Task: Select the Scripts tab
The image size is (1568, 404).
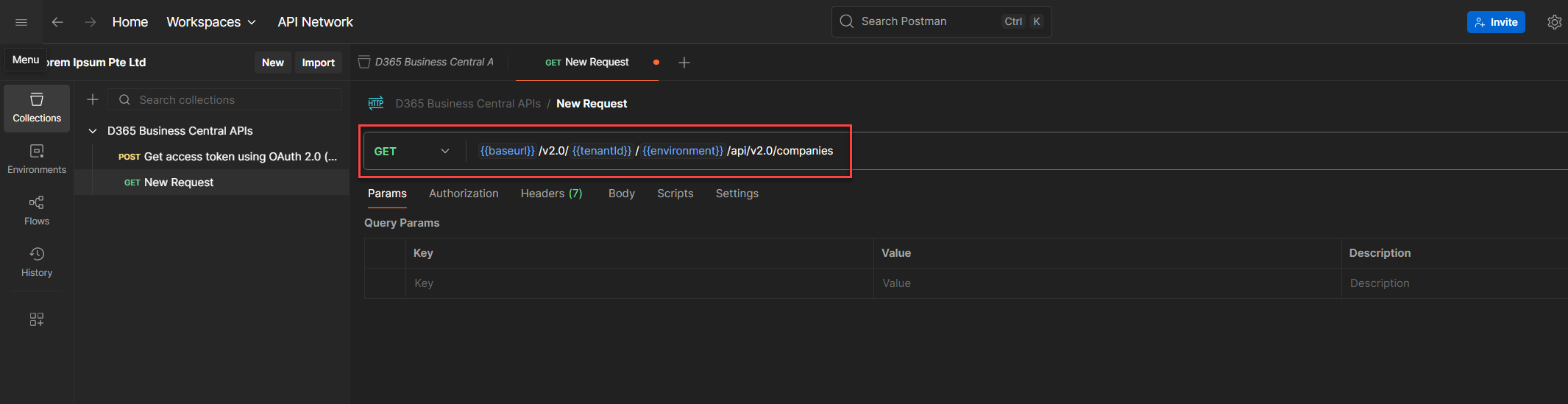Action: tap(675, 194)
